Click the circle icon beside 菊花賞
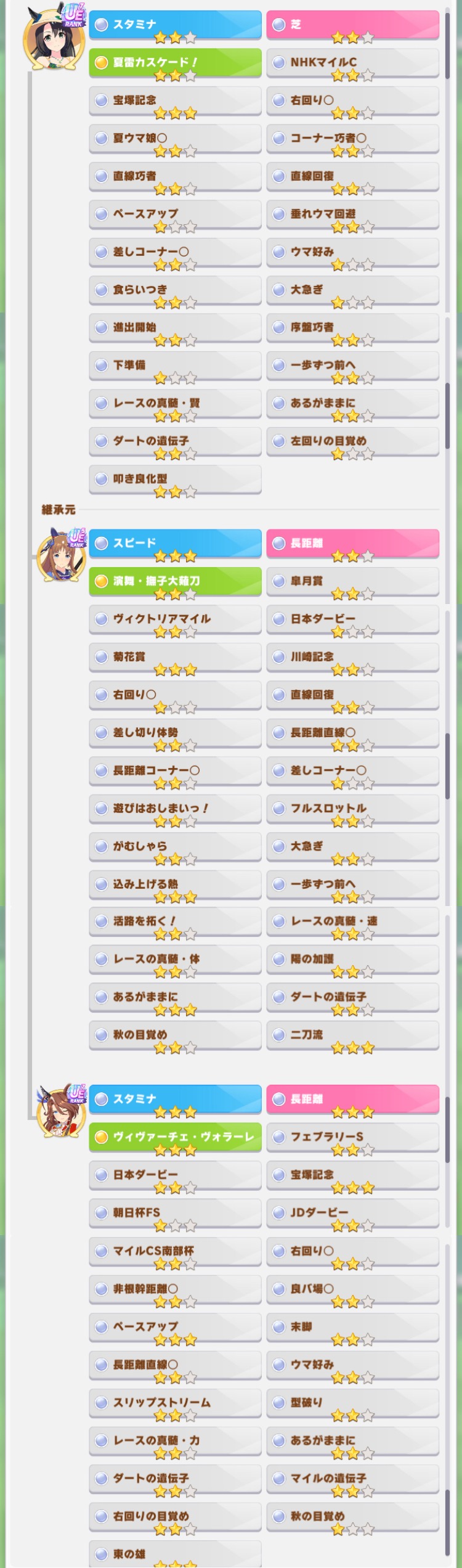The image size is (462, 1568). (x=102, y=657)
